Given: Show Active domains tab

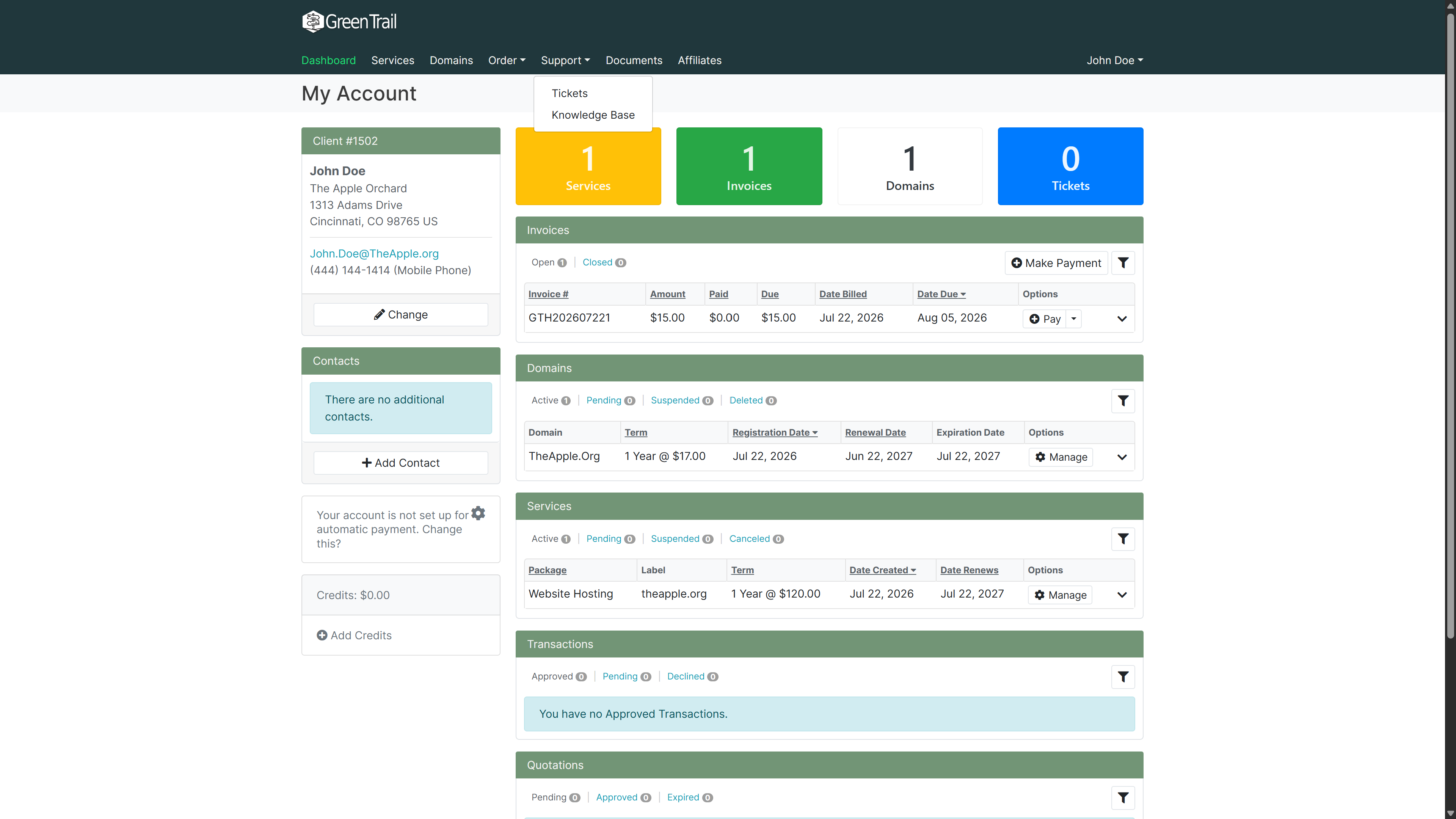Looking at the screenshot, I should pyautogui.click(x=551, y=400).
